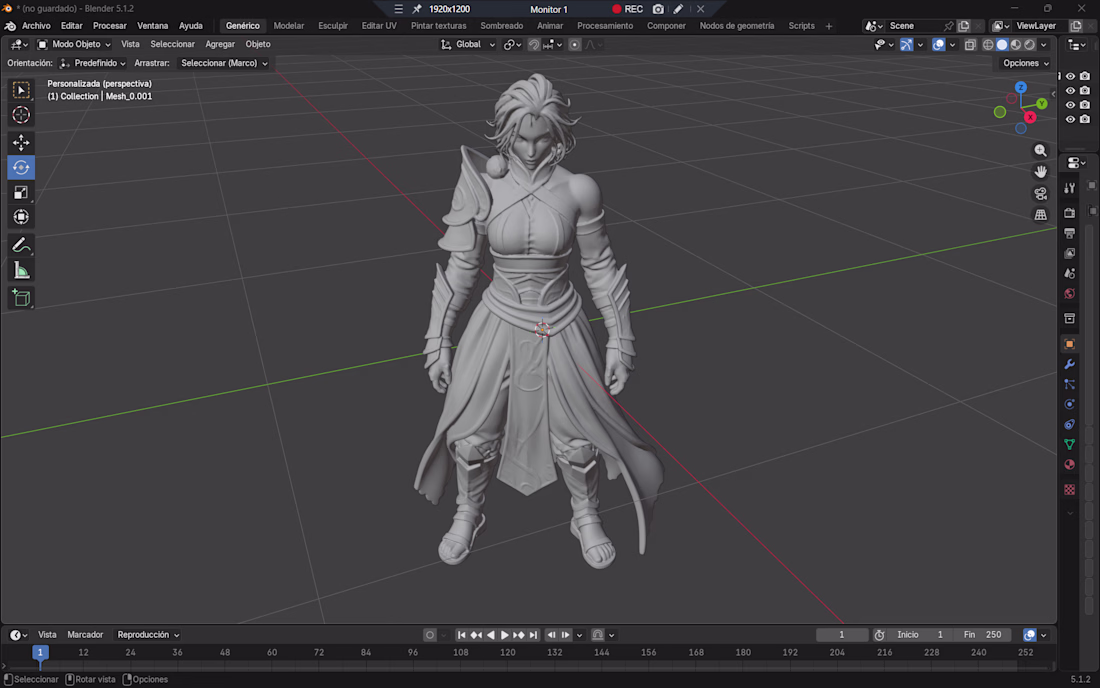Choose the Annotate pencil tool
Image resolution: width=1100 pixels, height=688 pixels.
[21, 245]
